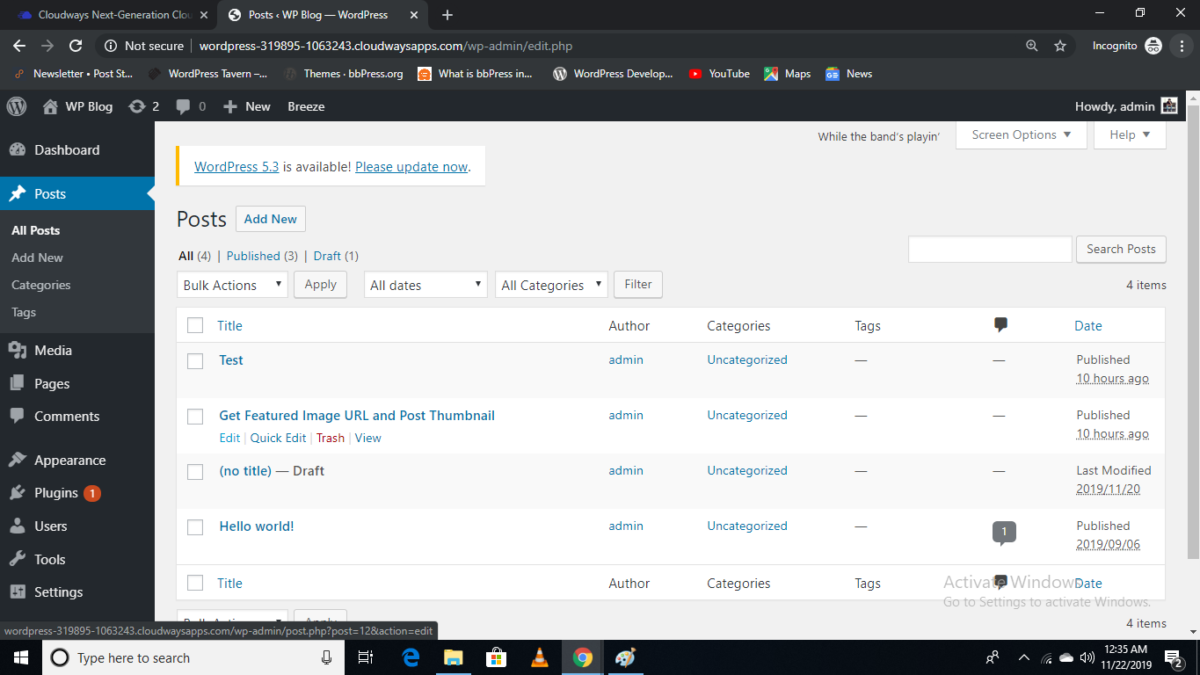The image size is (1200, 675).
Task: Click the posts search input field
Action: click(x=990, y=249)
